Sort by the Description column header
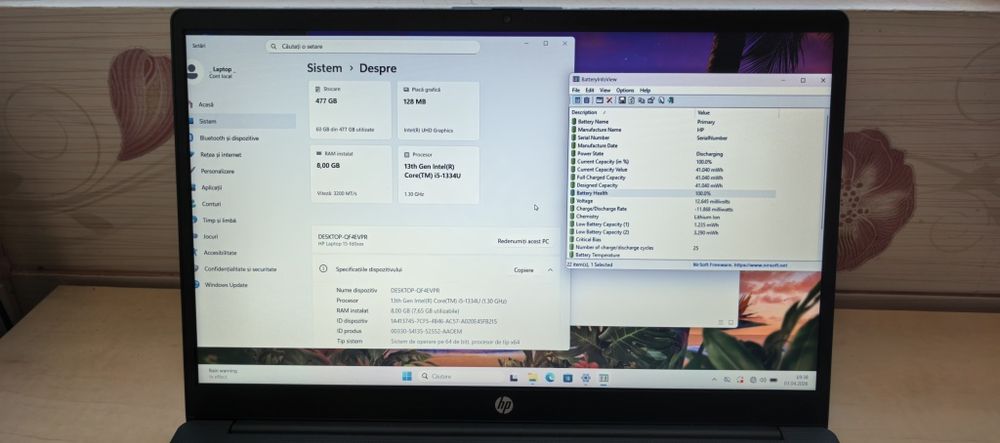1000x443 pixels. [x=631, y=113]
